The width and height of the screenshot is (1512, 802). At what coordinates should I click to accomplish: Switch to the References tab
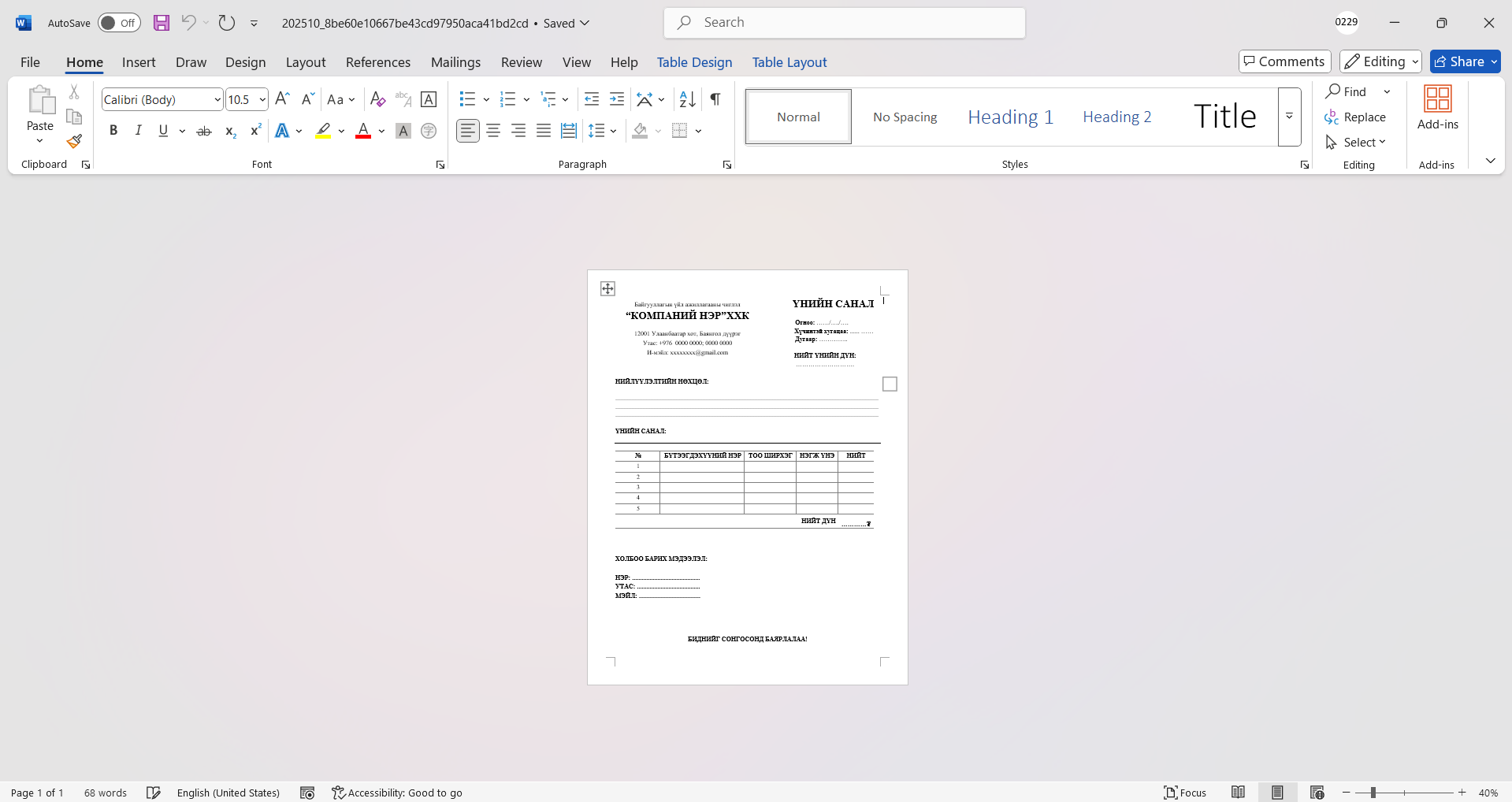click(377, 62)
